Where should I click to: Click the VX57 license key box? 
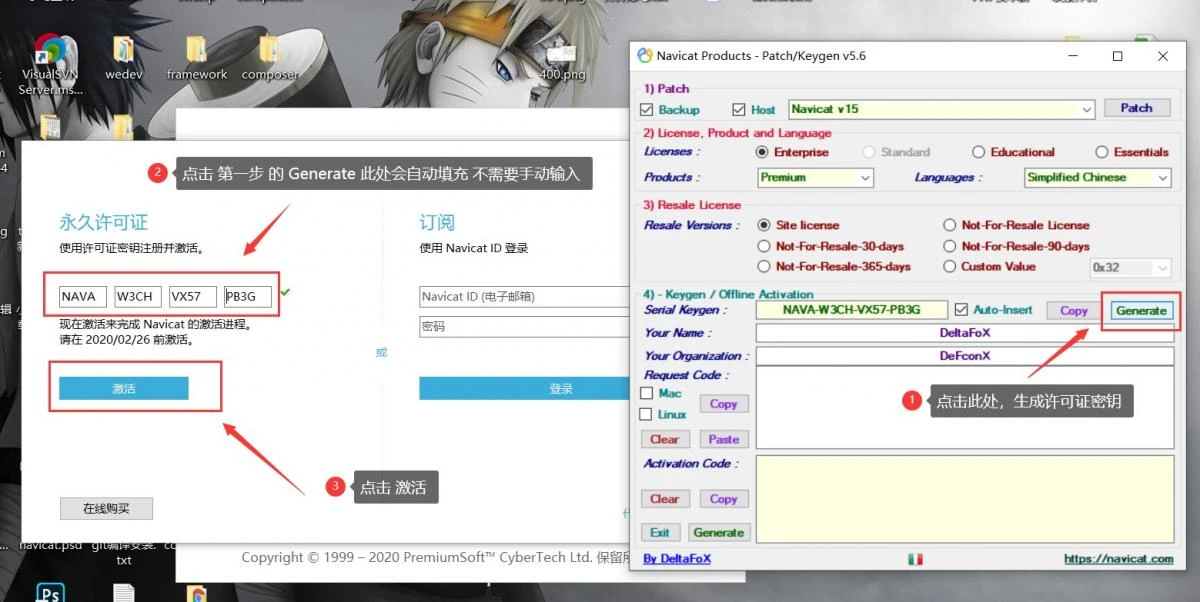[x=193, y=296]
